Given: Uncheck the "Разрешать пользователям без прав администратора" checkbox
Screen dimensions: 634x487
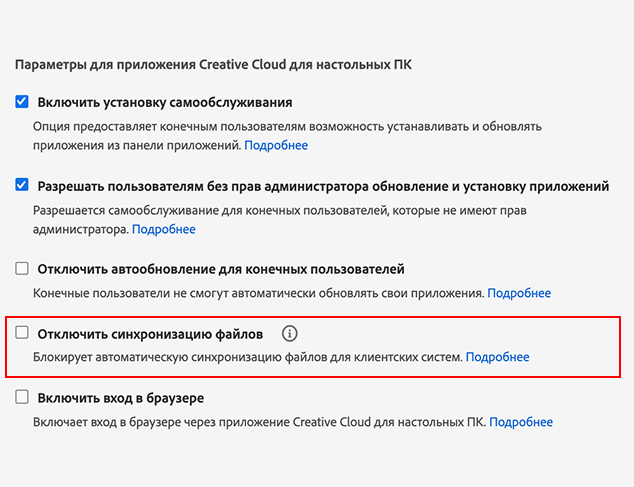Looking at the screenshot, I should [22, 186].
